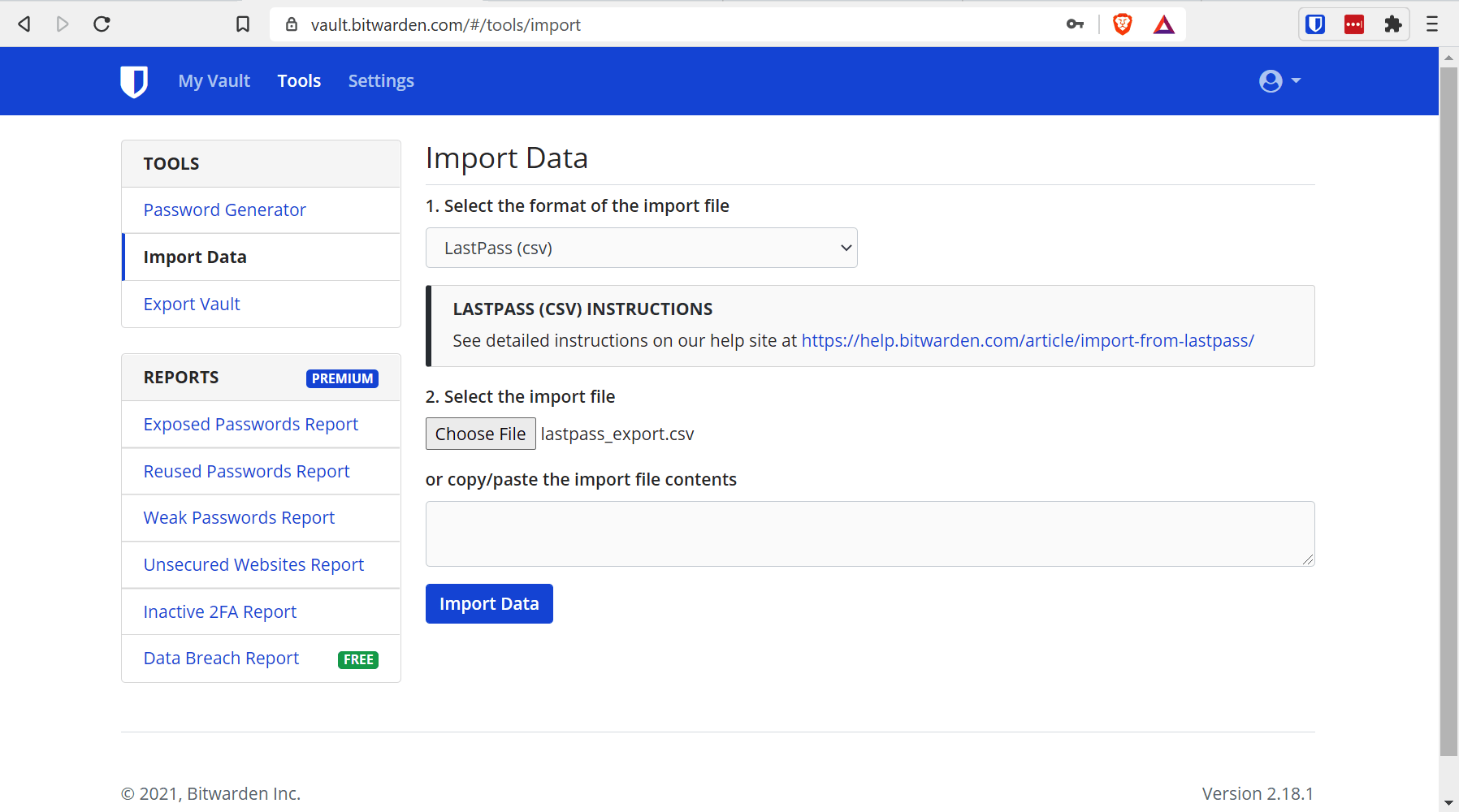
Task: Reload the page
Action: 102,24
